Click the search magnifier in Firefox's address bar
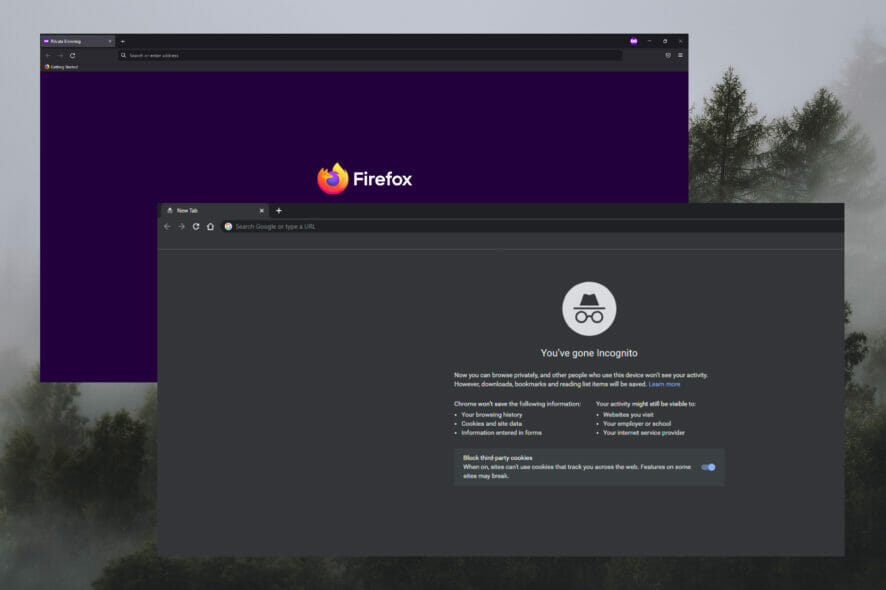This screenshot has width=886, height=590. point(123,55)
